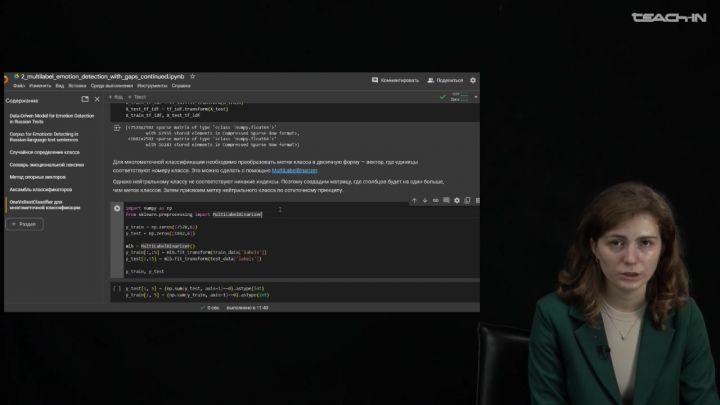Open cell editor settings gear
The width and height of the screenshot is (720, 405).
pyautogui.click(x=457, y=201)
